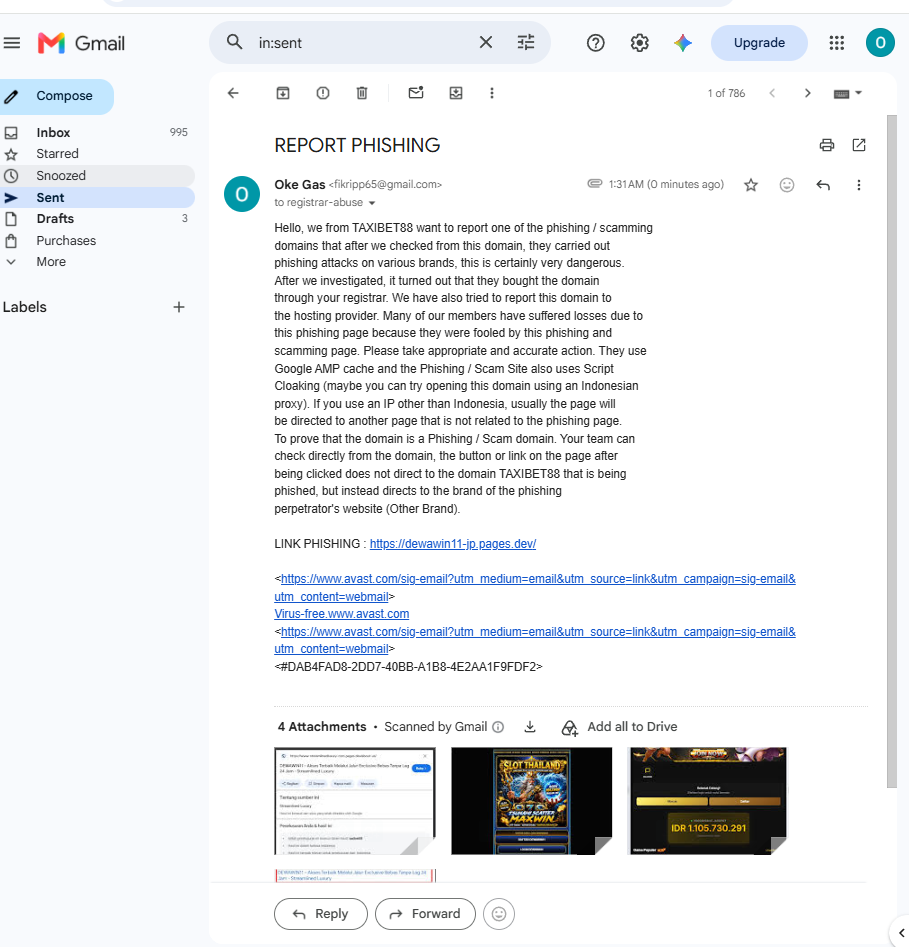Mark the message as unread
Viewport: 909px width, 947px height.
click(x=416, y=93)
